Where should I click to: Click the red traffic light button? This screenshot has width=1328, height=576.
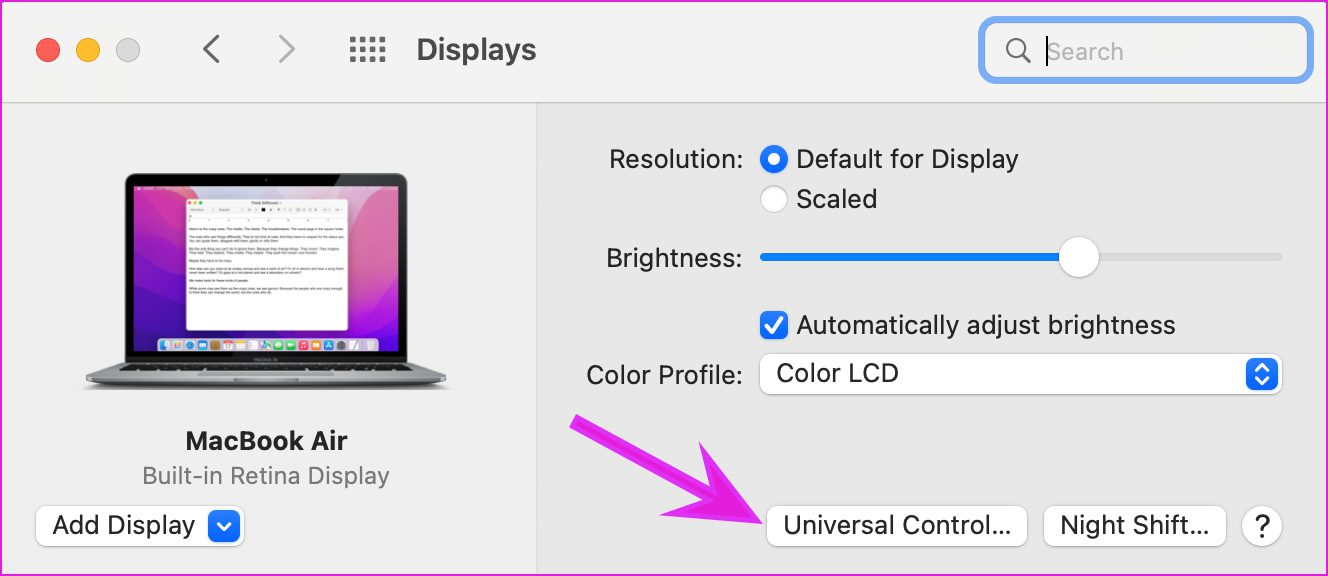tap(47, 48)
